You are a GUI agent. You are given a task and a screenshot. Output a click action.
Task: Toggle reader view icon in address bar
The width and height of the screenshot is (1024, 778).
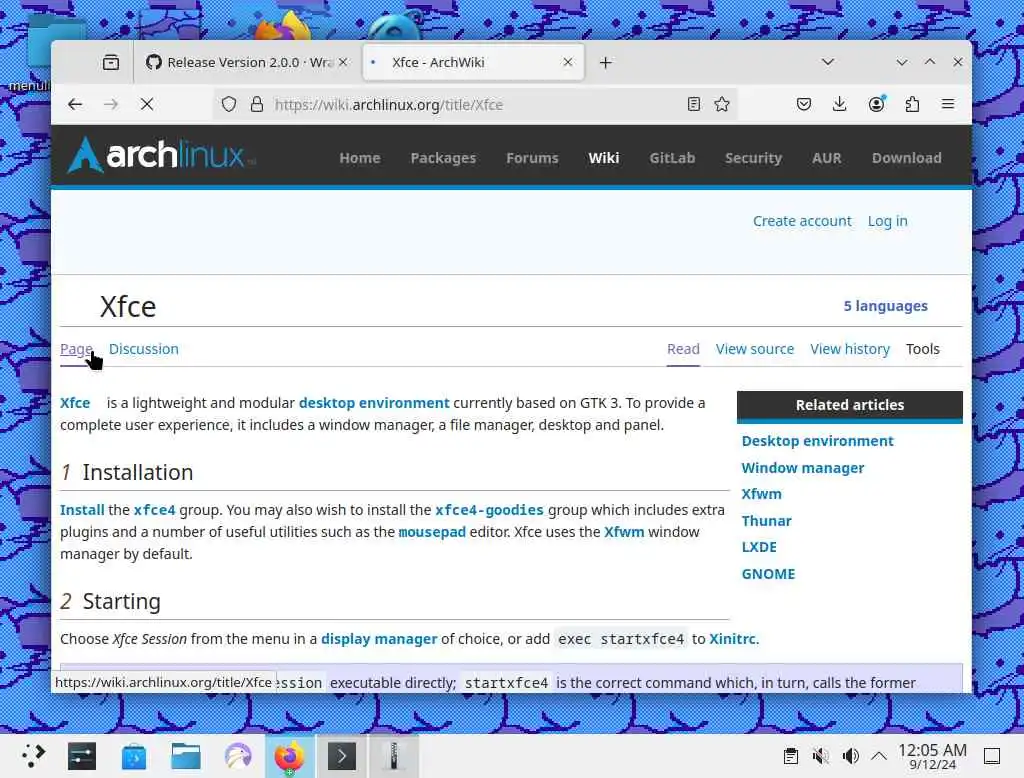(x=694, y=104)
